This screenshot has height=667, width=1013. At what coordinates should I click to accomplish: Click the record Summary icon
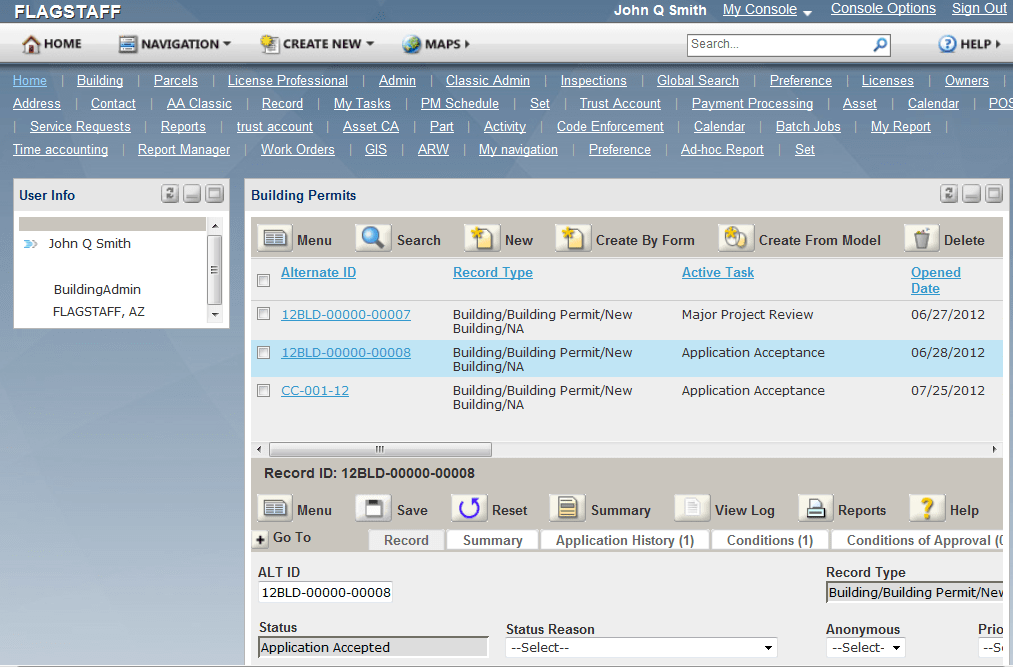[567, 509]
